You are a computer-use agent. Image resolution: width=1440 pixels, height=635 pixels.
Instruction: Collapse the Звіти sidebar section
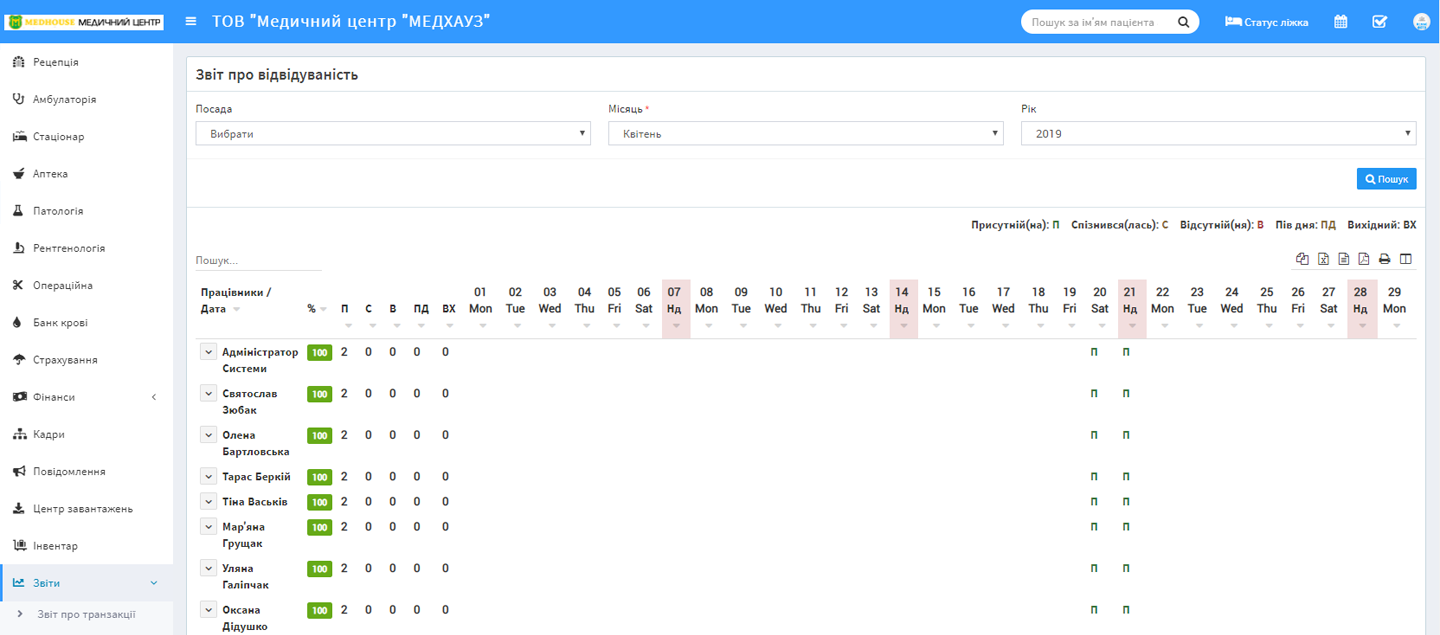pyautogui.click(x=86, y=583)
